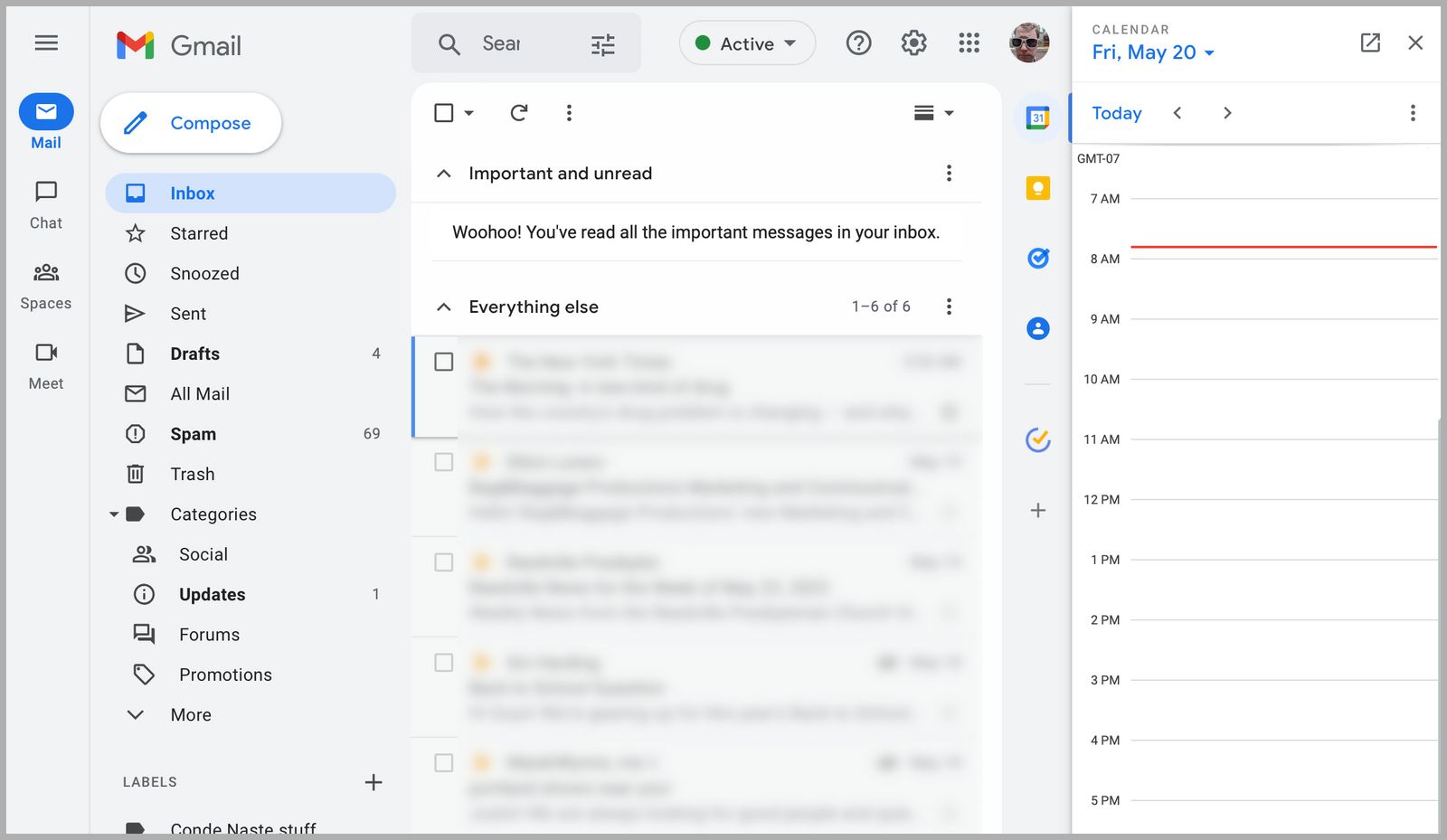Open Google Calendar side panel icon
The image size is (1447, 840).
pyautogui.click(x=1038, y=118)
